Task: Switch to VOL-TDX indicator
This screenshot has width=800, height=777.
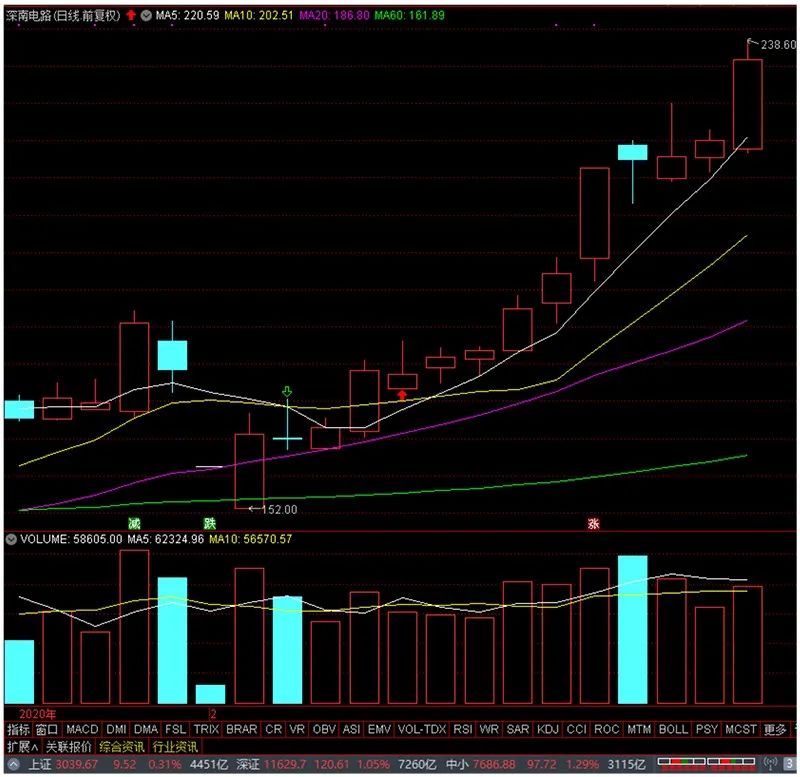Action: (422, 730)
